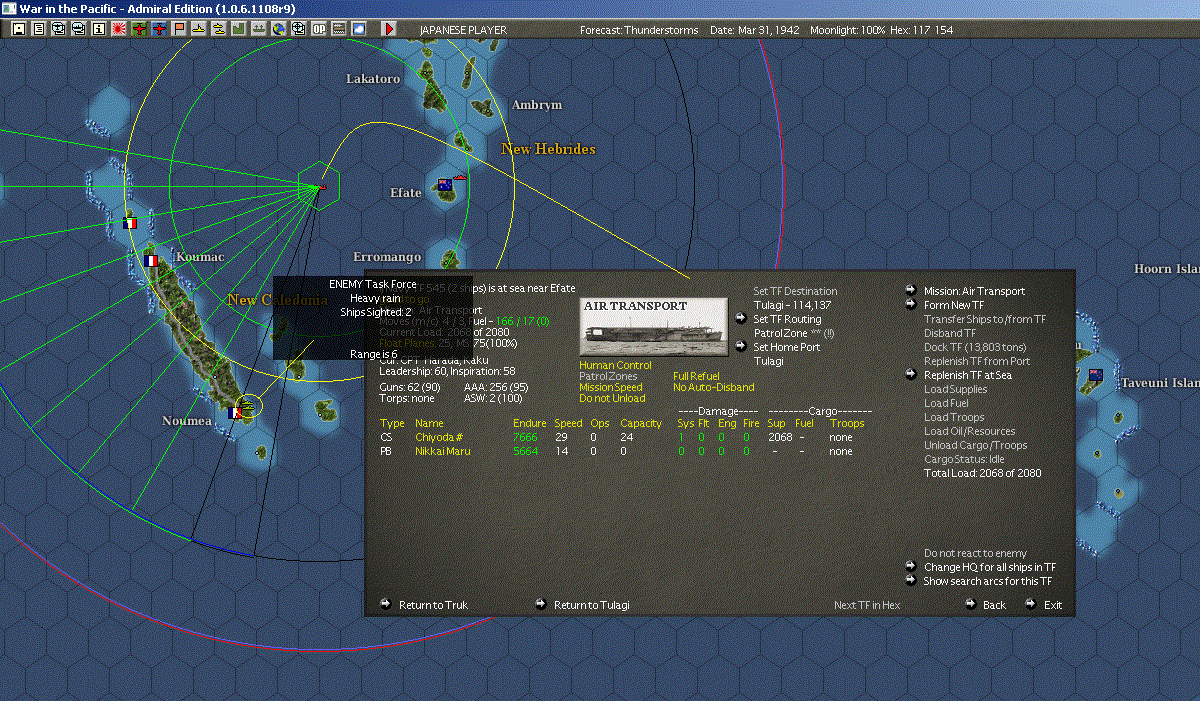
Task: Toggle Do not react to enemy
Action: coord(975,553)
